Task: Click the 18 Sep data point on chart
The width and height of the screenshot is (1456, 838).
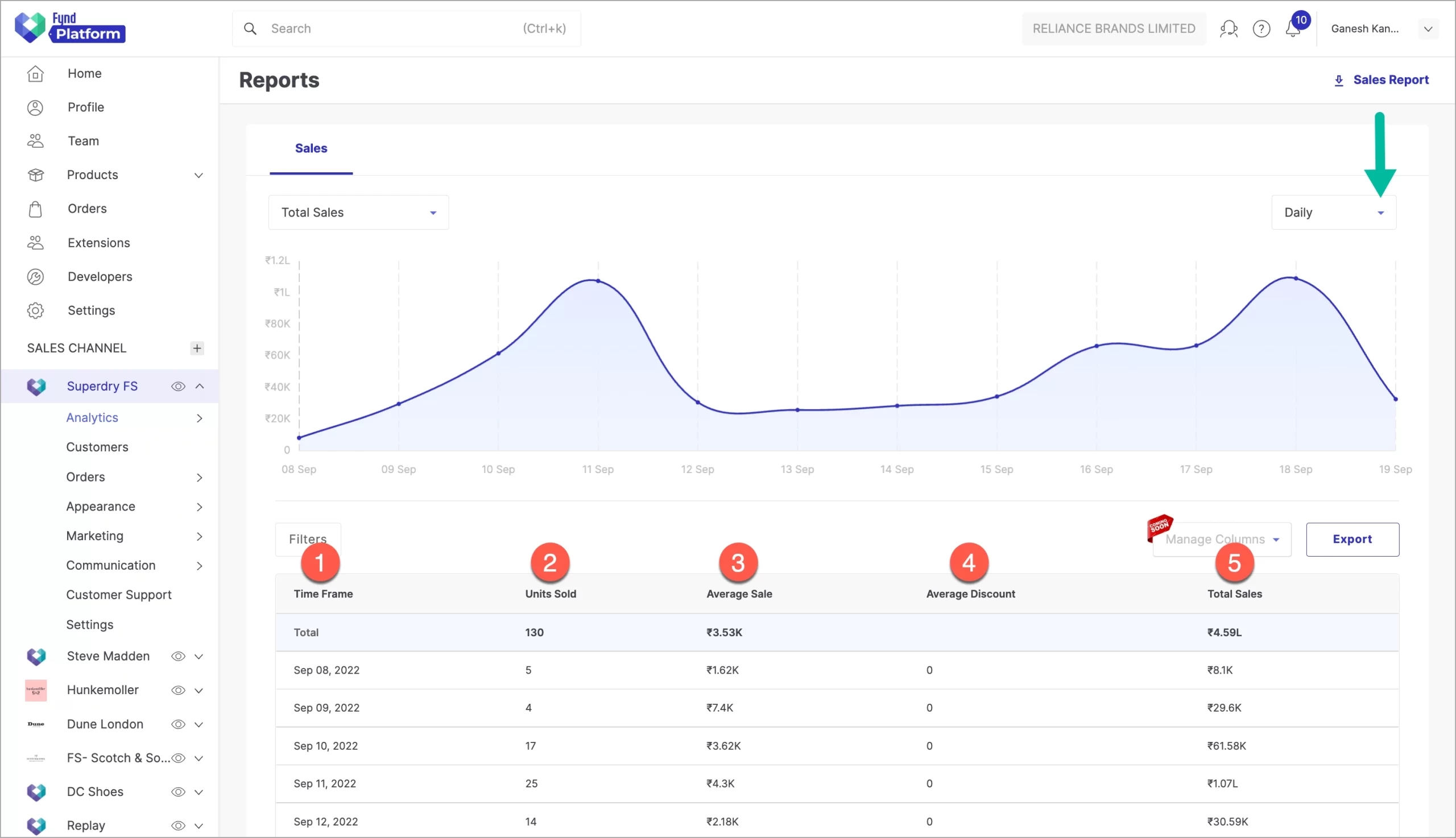Action: pyautogui.click(x=1296, y=279)
